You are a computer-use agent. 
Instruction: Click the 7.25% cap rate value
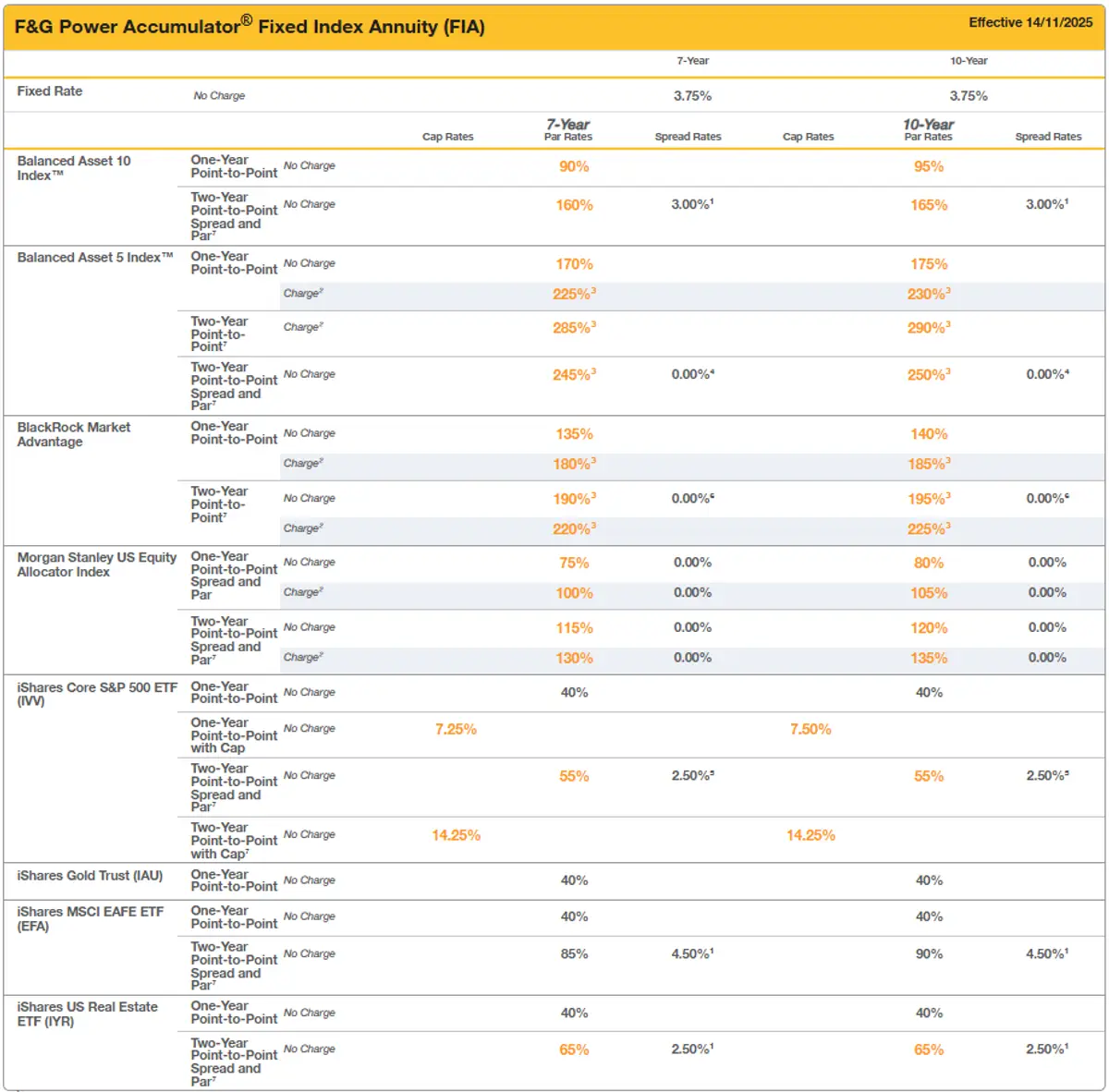click(x=456, y=730)
